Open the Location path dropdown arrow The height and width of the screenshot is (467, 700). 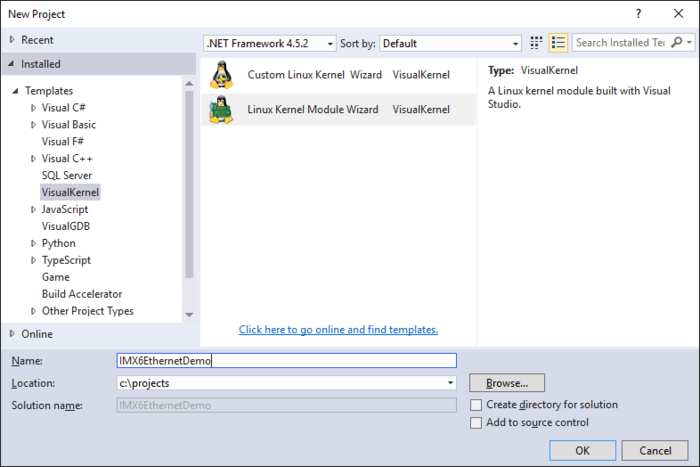click(450, 383)
